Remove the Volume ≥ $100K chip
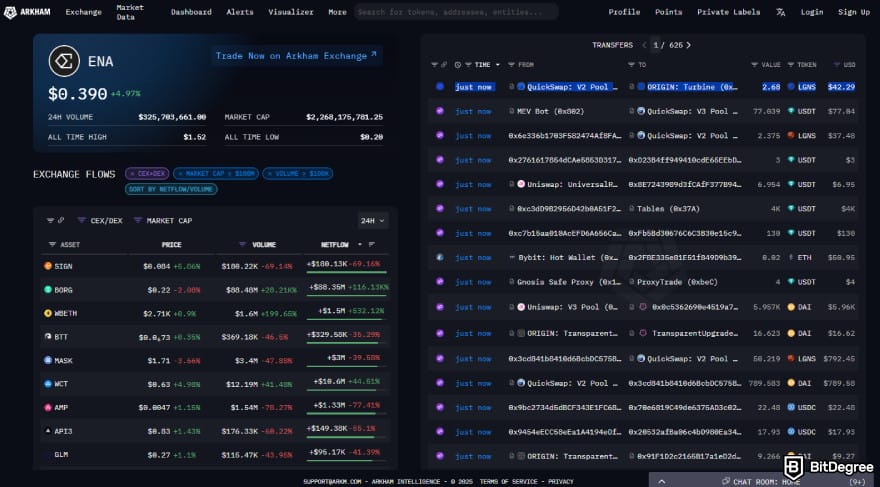The width and height of the screenshot is (880, 487). point(297,174)
